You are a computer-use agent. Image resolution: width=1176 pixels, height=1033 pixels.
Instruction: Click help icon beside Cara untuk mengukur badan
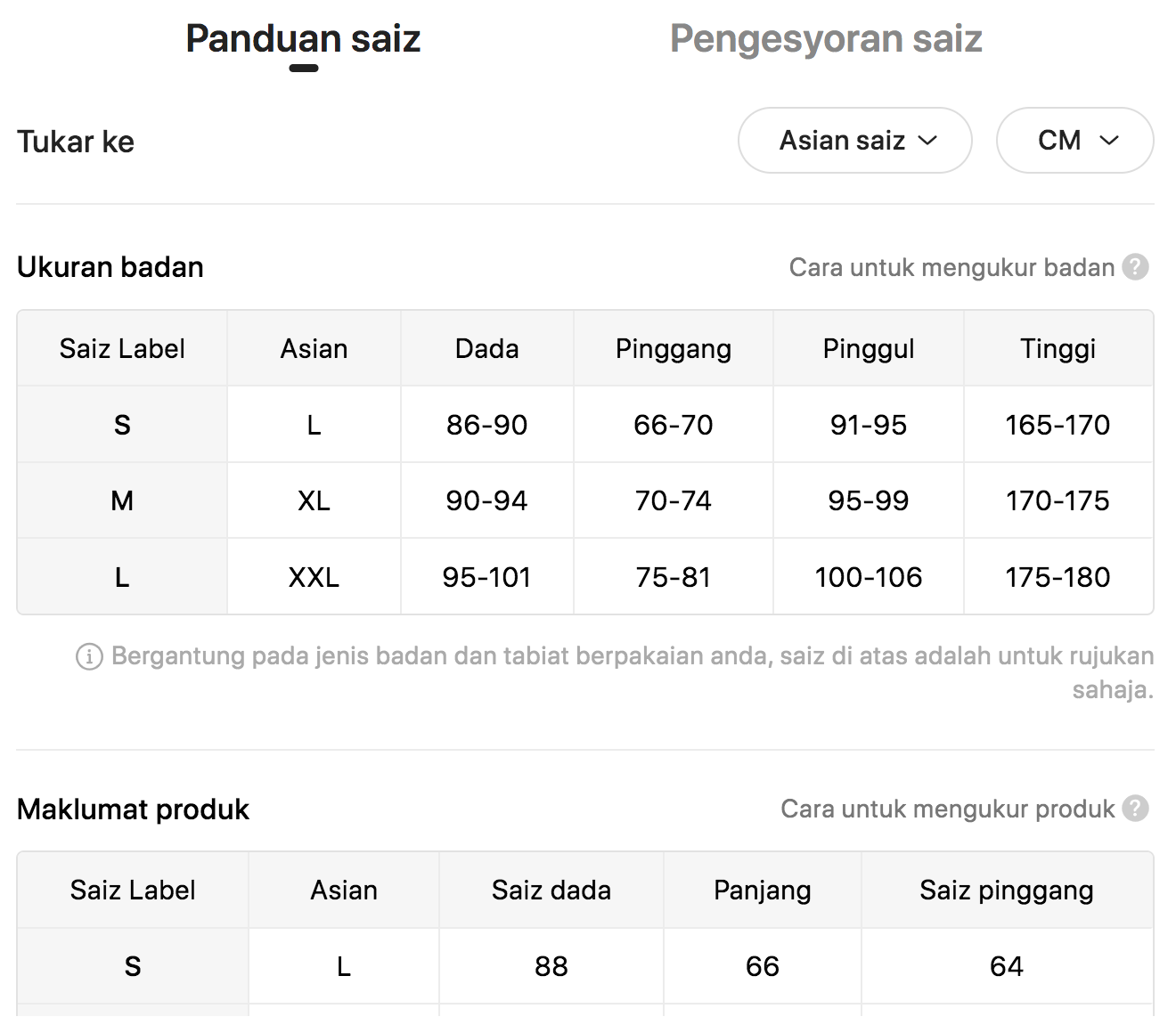coord(1135,267)
